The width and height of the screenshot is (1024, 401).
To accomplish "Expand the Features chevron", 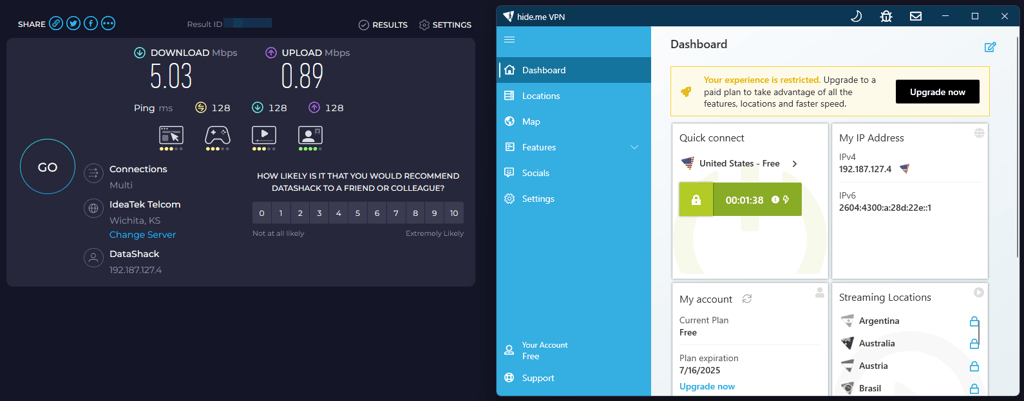I will click(634, 148).
